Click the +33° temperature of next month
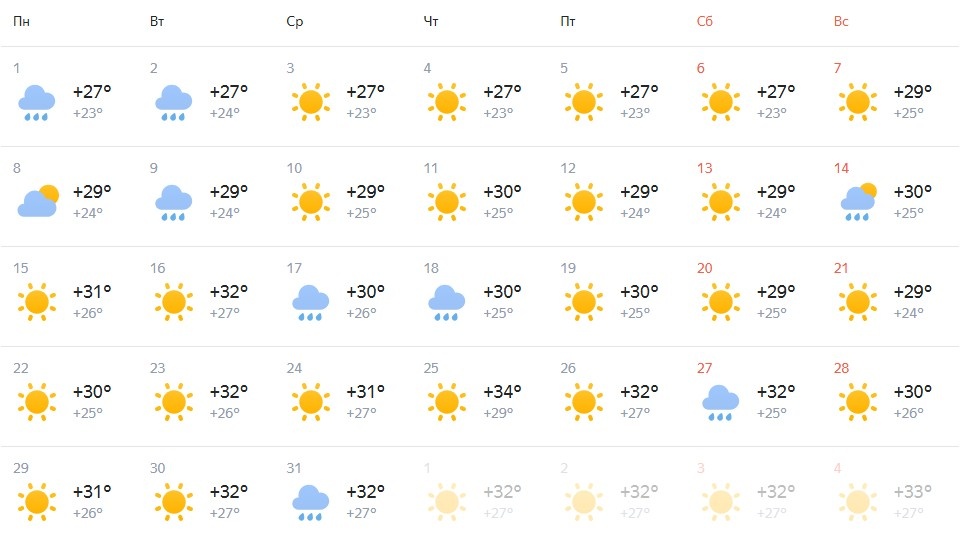 913,492
